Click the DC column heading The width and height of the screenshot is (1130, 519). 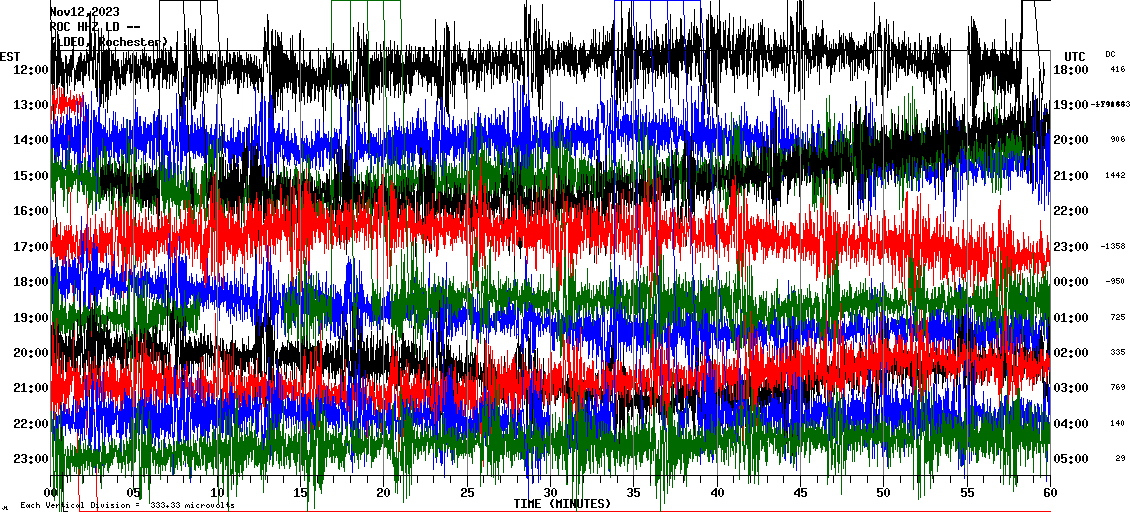1110,54
